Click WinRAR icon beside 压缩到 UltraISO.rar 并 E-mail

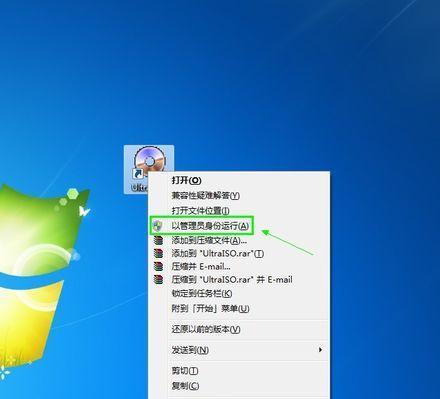click(158, 279)
